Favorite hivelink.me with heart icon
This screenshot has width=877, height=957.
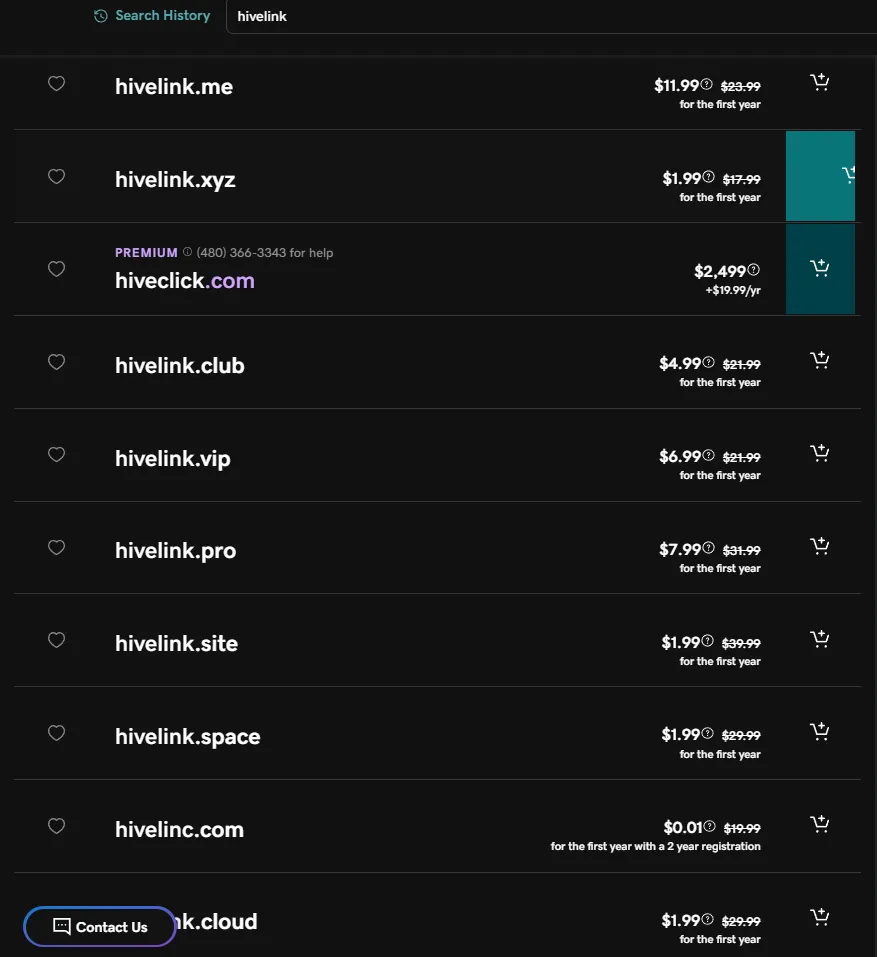click(56, 84)
